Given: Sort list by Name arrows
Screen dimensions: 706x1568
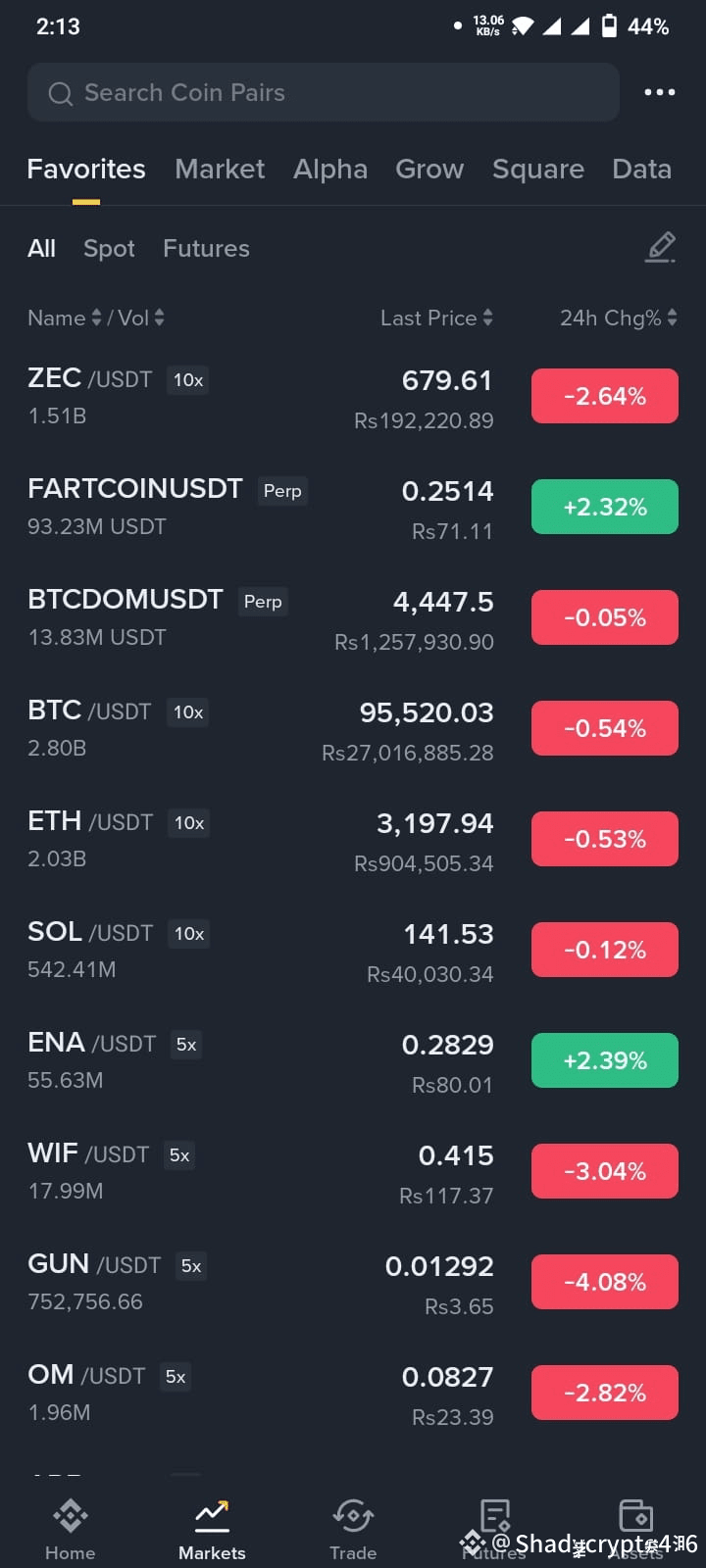Looking at the screenshot, I should 96,318.
